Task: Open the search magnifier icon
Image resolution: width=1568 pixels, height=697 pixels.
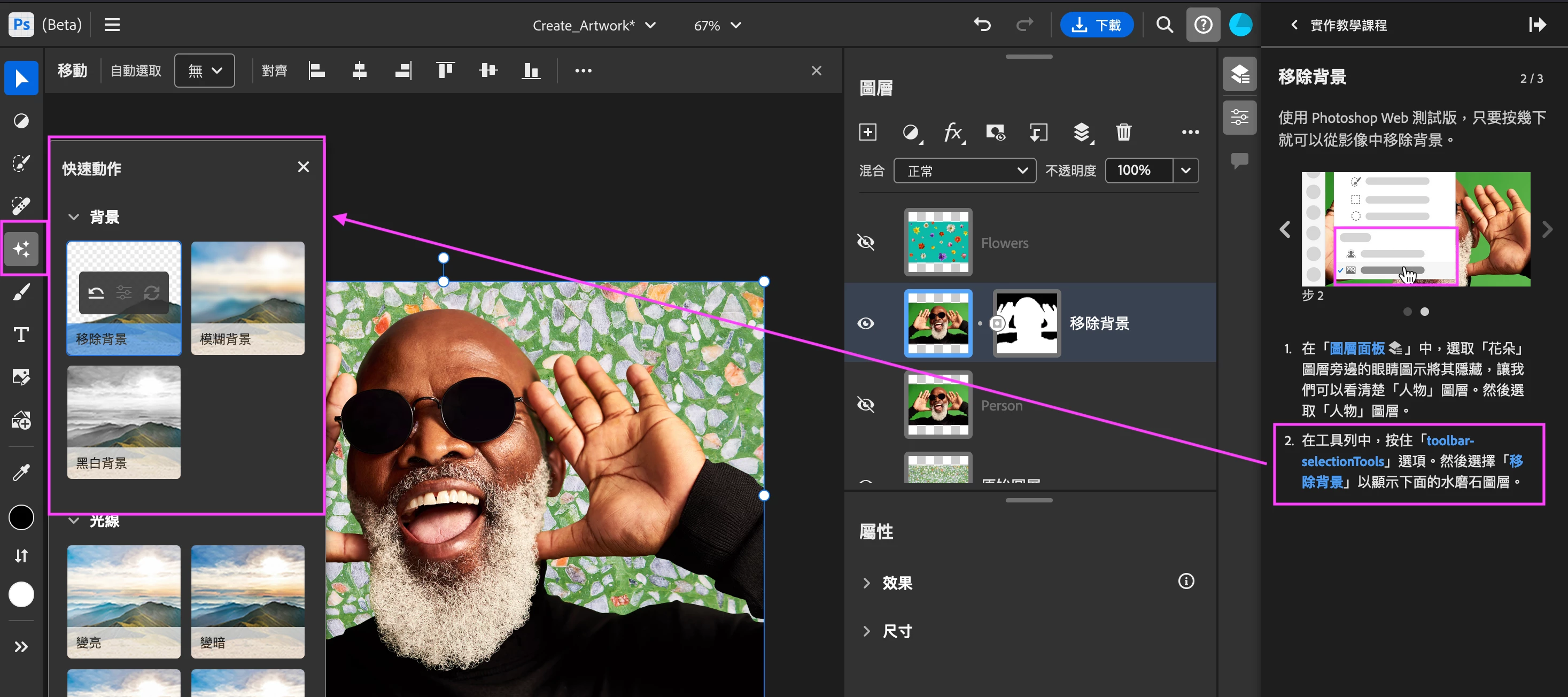Action: click(1165, 25)
